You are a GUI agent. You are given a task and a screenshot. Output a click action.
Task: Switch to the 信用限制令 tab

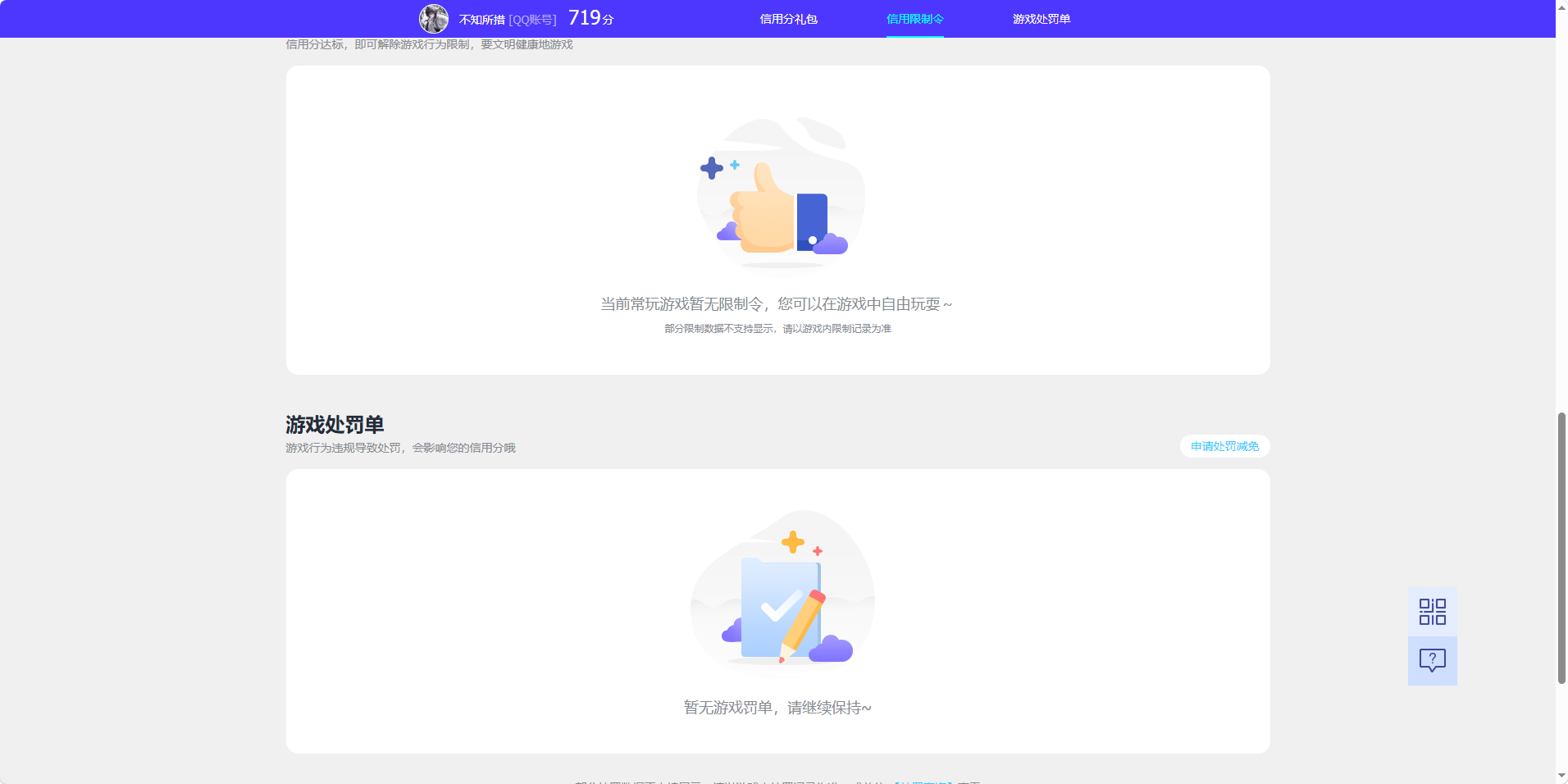pos(914,19)
